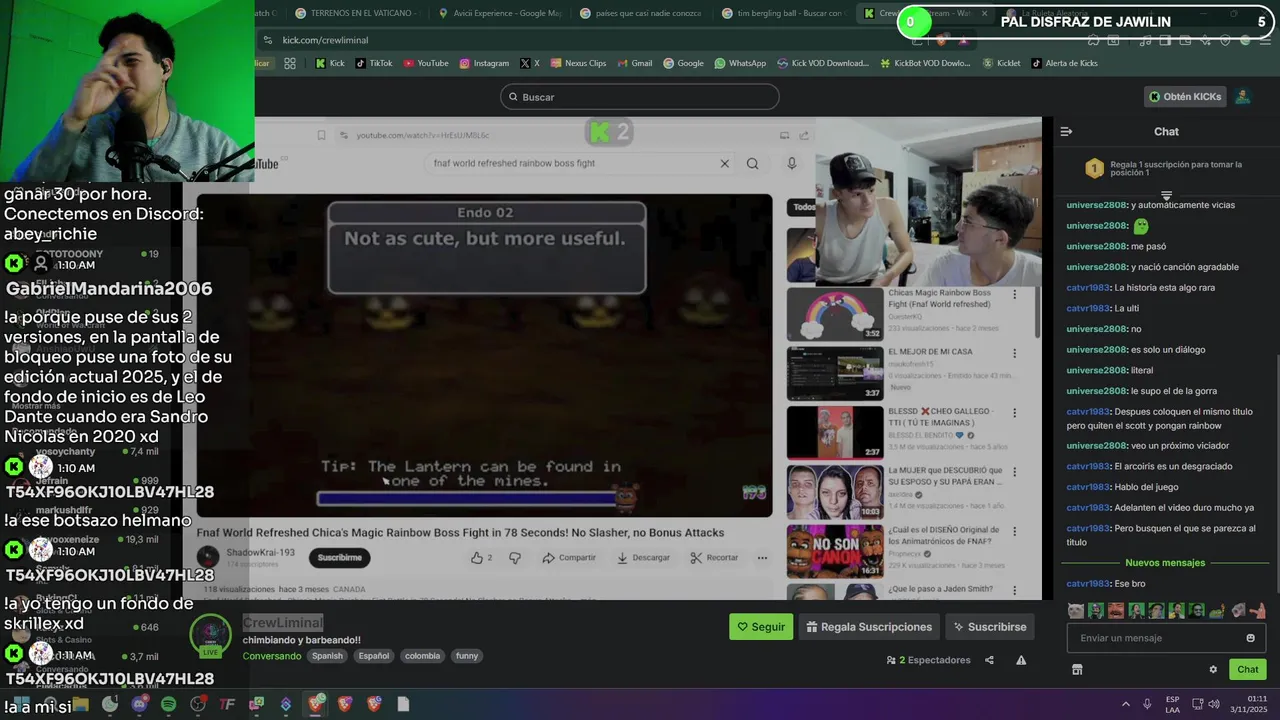This screenshot has height=720, width=1280.
Task: Open the Instagram bookmark
Action: pos(484,63)
